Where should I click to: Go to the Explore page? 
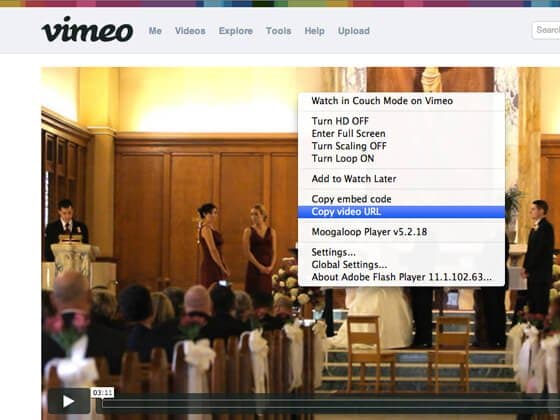[236, 31]
